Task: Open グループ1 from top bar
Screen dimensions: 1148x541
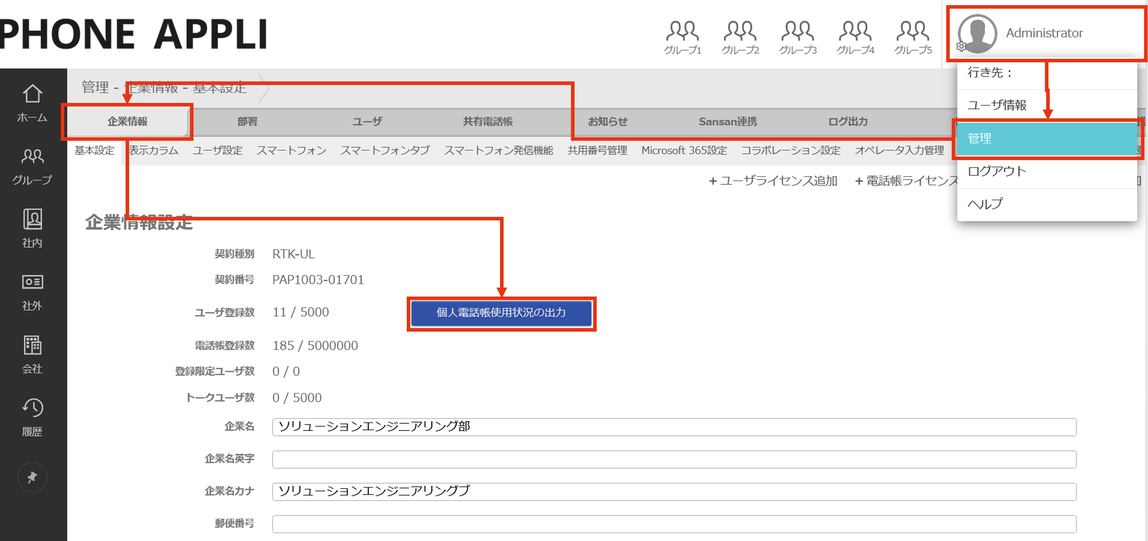Action: tap(683, 37)
